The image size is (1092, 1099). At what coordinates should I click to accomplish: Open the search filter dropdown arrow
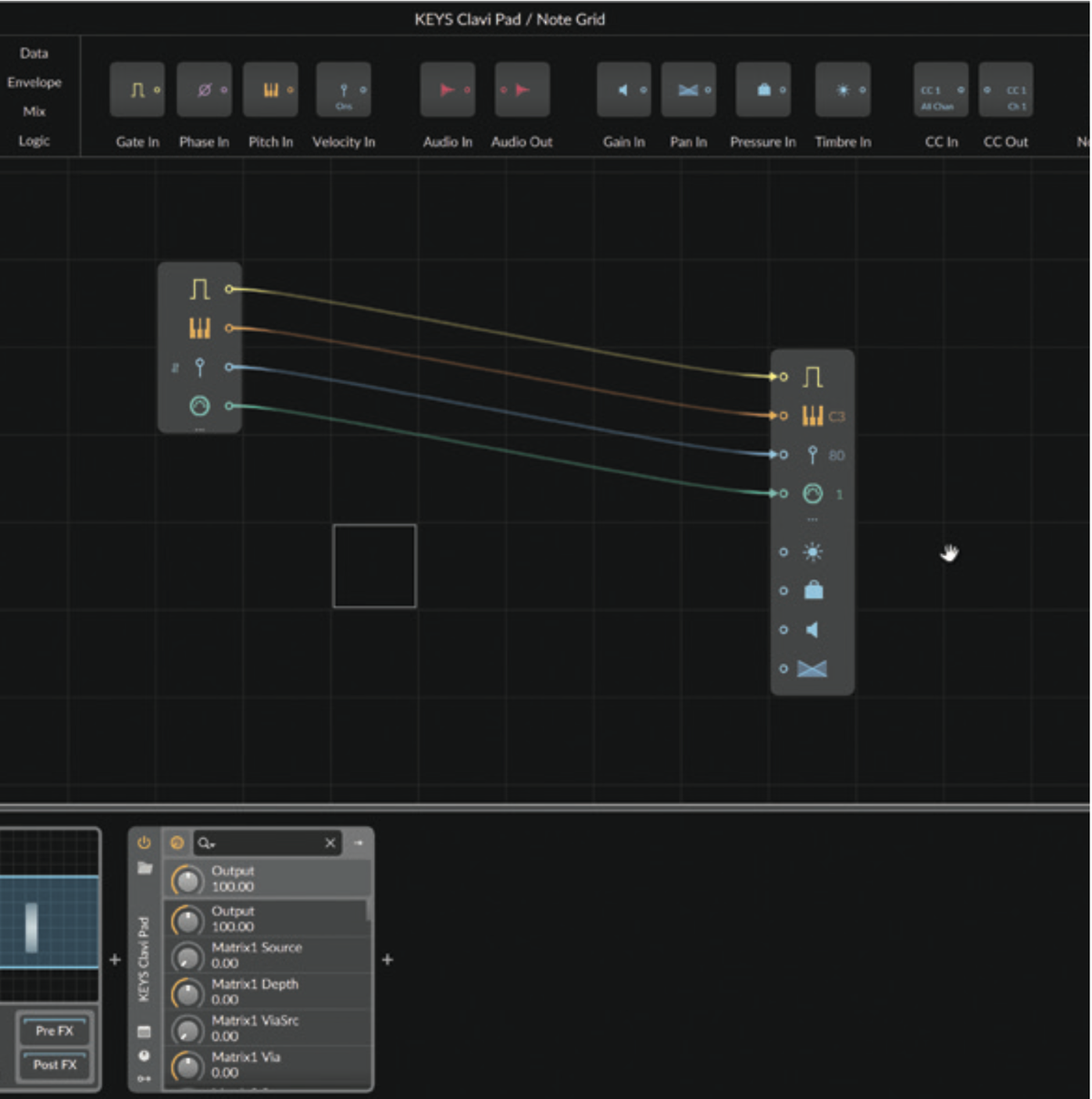pos(212,843)
